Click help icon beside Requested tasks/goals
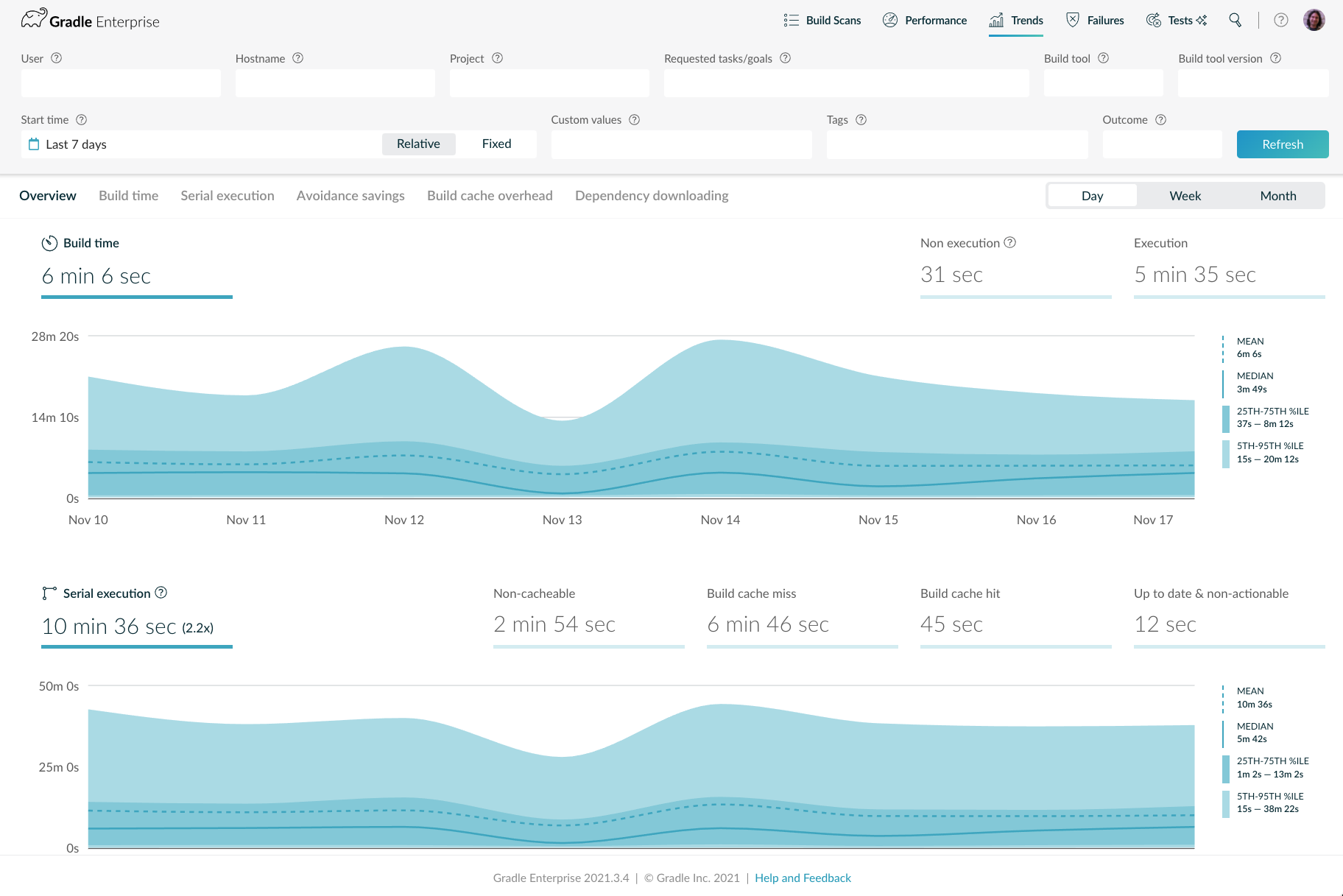The height and width of the screenshot is (896, 1343). [x=785, y=58]
